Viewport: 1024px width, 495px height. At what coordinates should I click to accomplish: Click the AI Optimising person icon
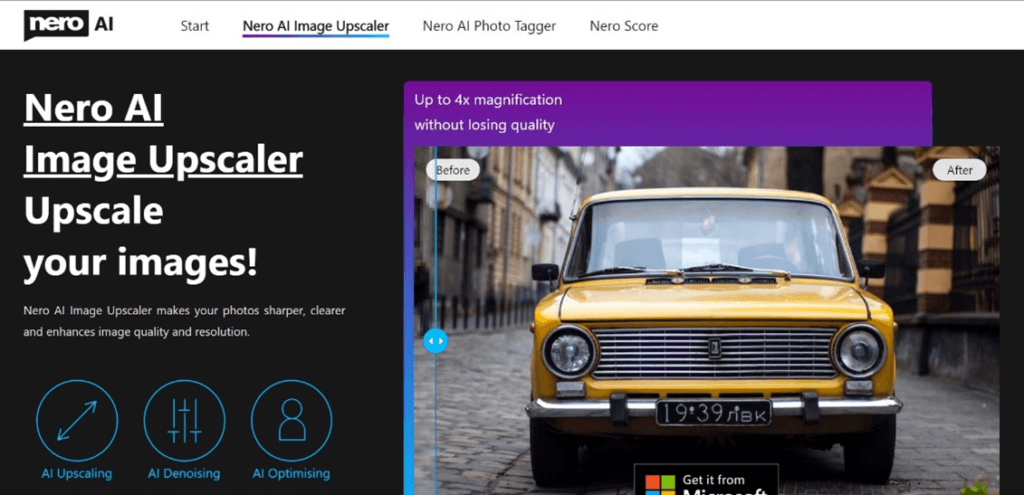click(291, 421)
